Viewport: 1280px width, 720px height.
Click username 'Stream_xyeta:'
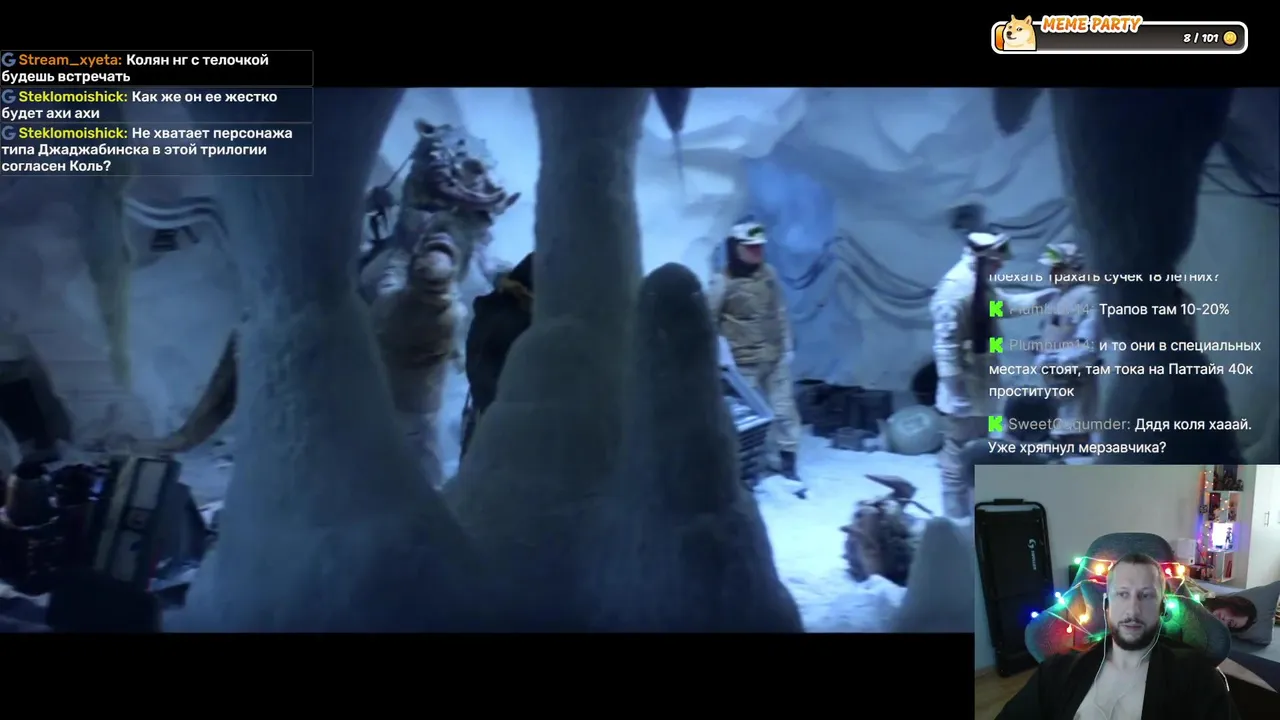click(x=70, y=60)
